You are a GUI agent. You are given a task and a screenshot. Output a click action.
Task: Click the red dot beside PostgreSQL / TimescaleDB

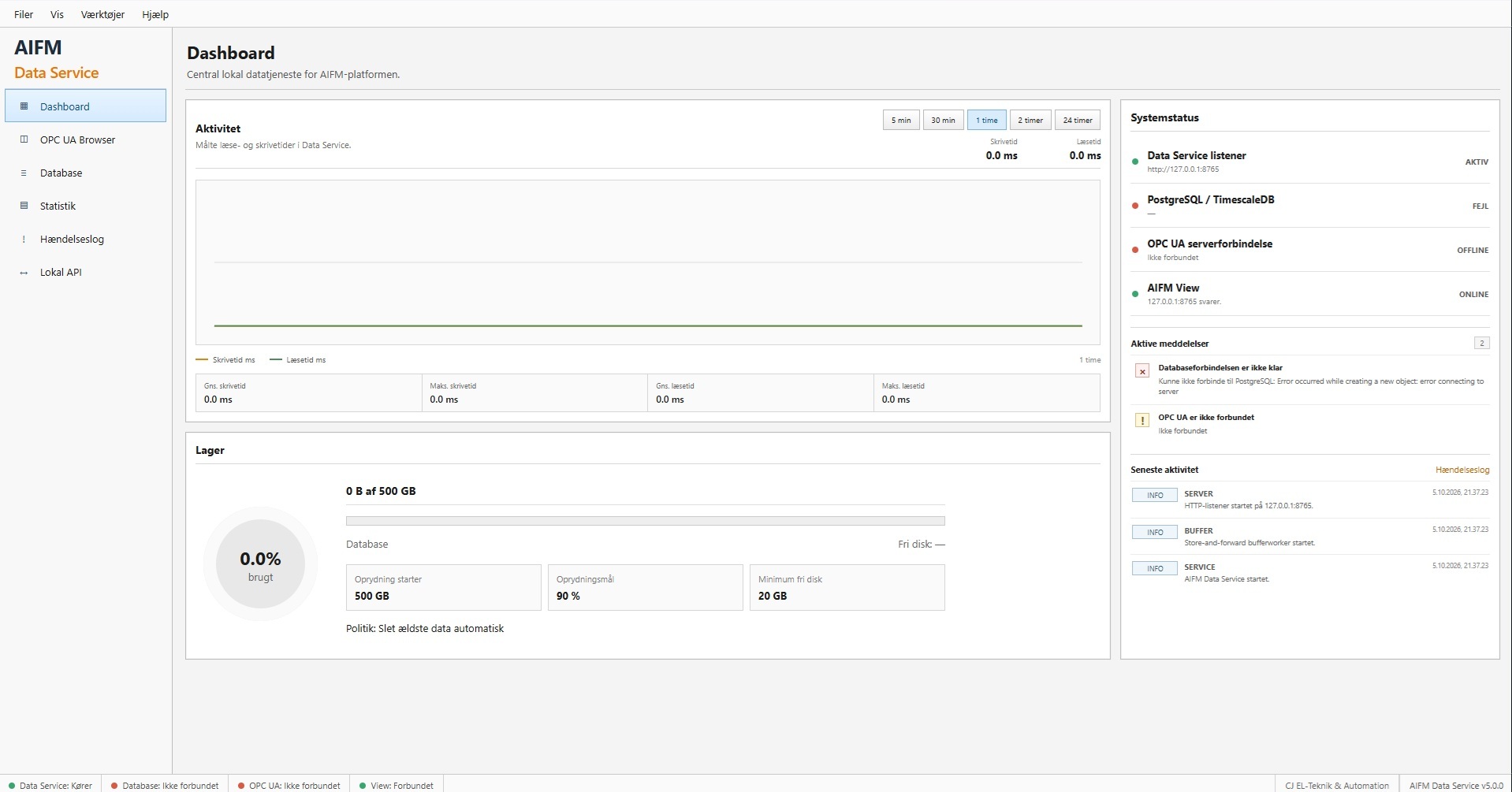(1135, 206)
